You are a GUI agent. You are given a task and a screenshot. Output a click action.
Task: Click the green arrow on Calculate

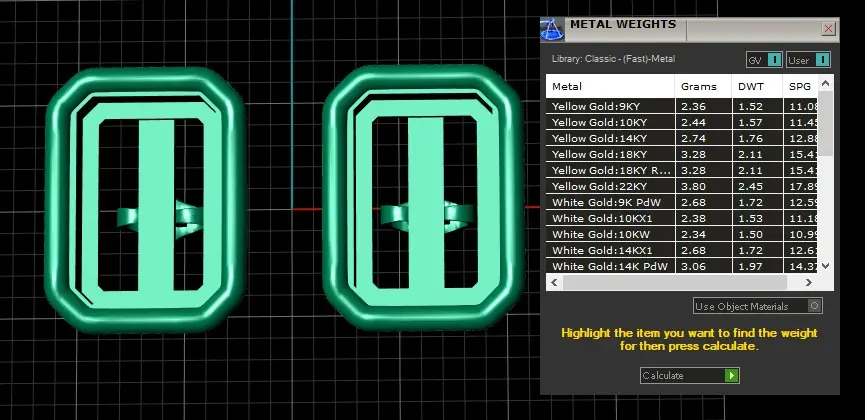click(731, 375)
